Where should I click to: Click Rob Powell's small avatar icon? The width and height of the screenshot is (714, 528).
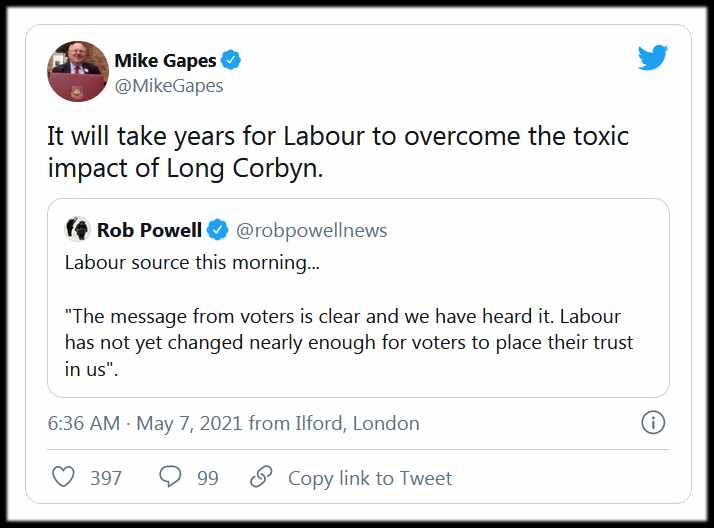click(x=76, y=230)
